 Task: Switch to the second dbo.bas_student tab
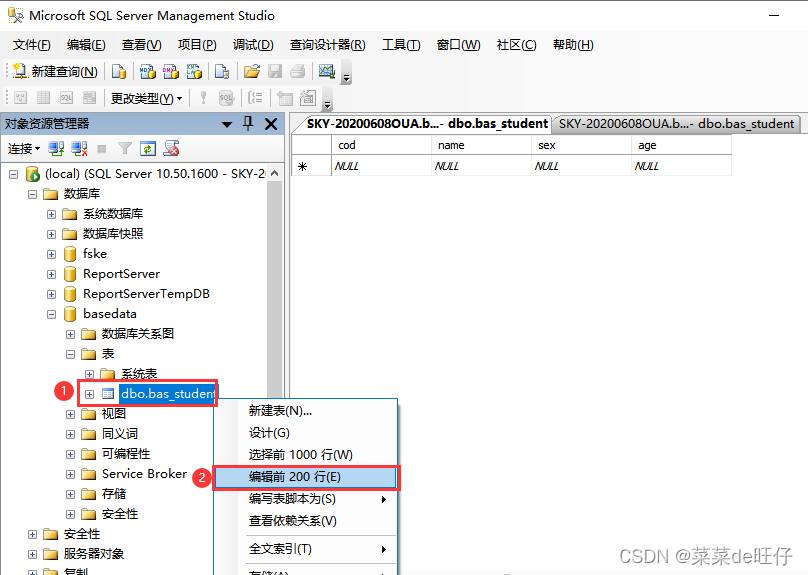pyautogui.click(x=676, y=124)
